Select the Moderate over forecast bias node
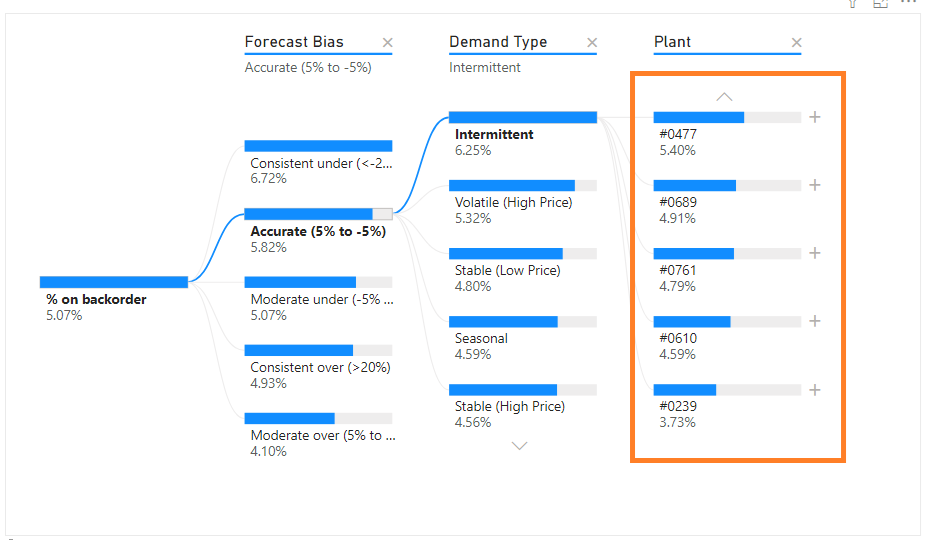 318,418
